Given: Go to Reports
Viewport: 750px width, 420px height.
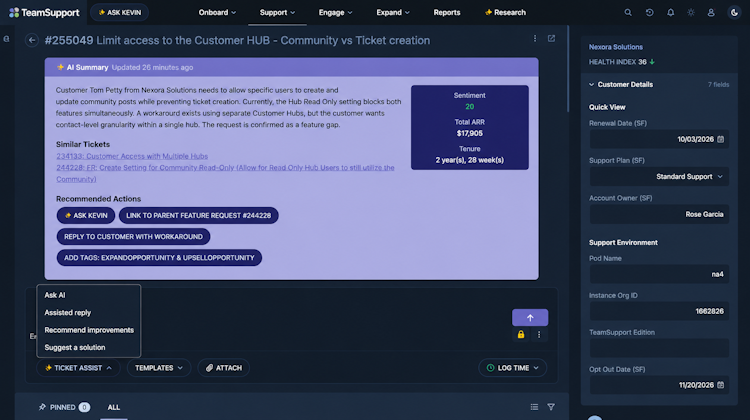Looking at the screenshot, I should (447, 12).
